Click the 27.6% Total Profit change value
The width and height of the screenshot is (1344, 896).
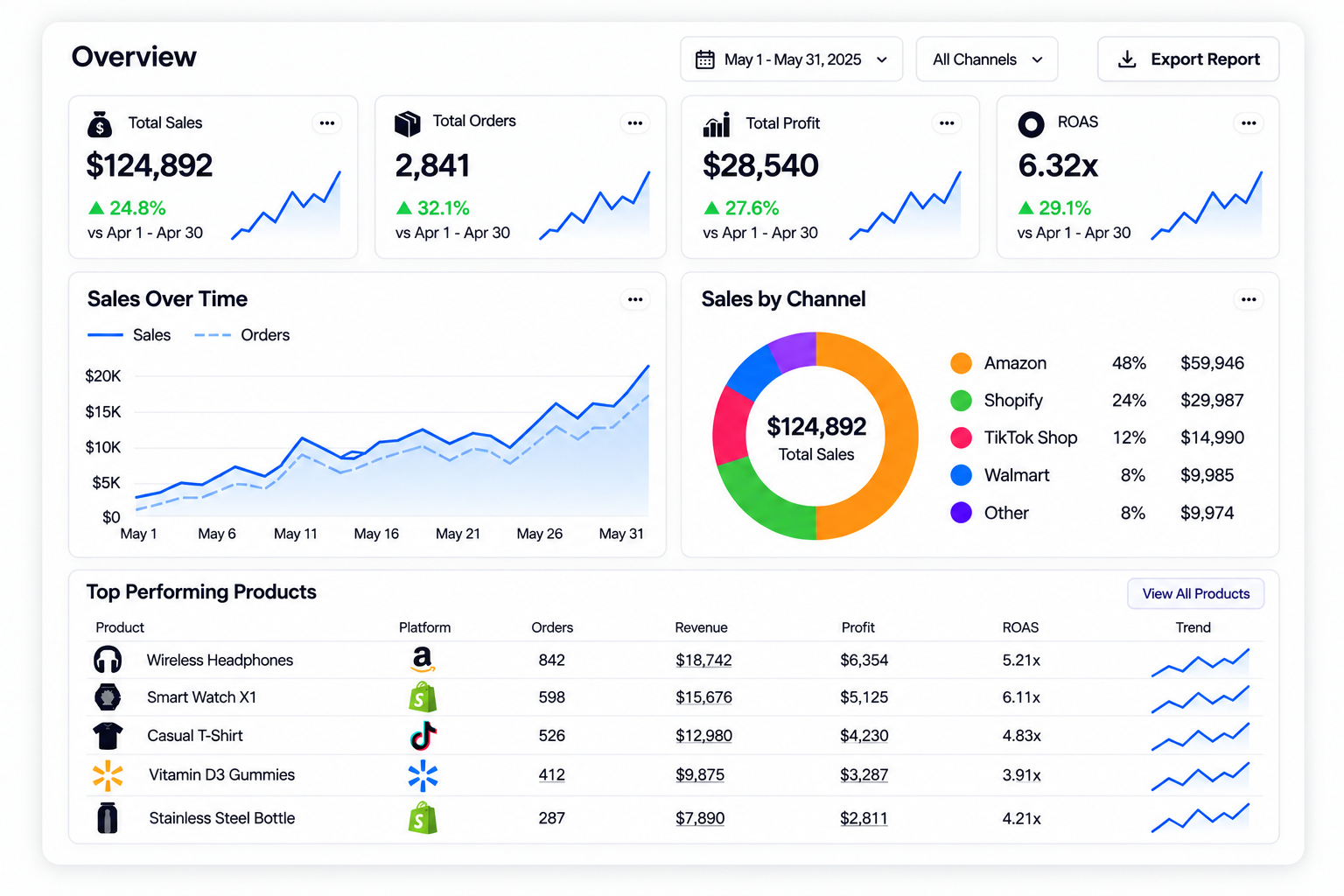tap(752, 208)
